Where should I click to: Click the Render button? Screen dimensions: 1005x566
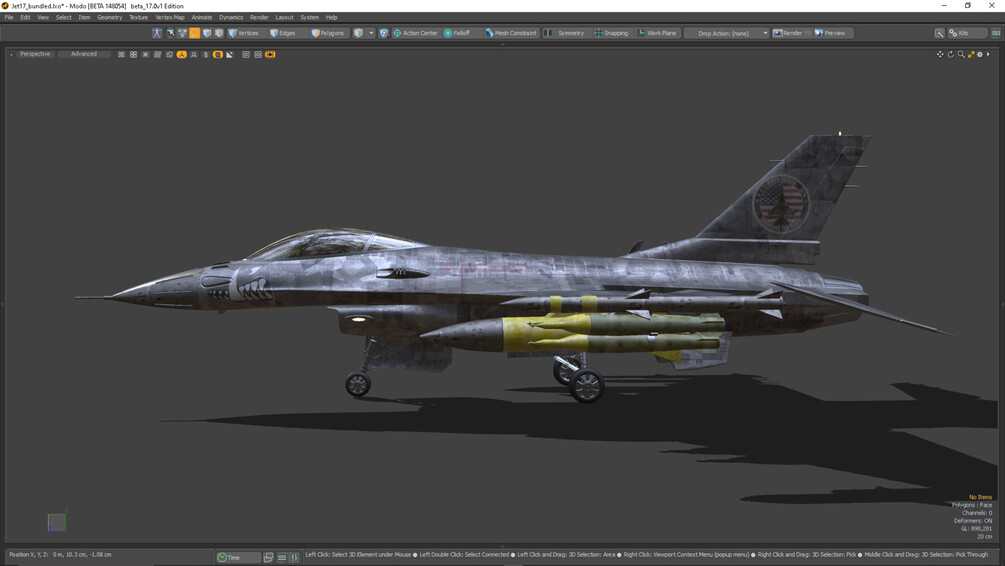(788, 33)
